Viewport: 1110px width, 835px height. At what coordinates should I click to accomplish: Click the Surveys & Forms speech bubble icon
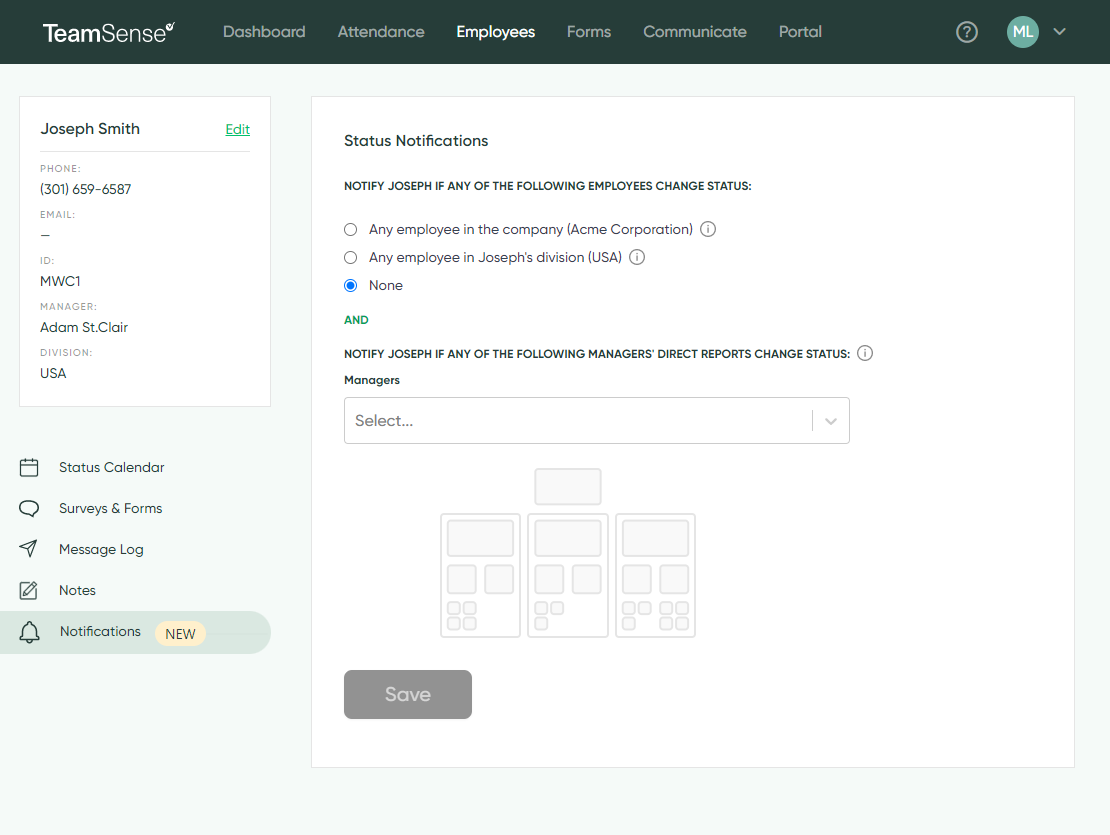29,508
